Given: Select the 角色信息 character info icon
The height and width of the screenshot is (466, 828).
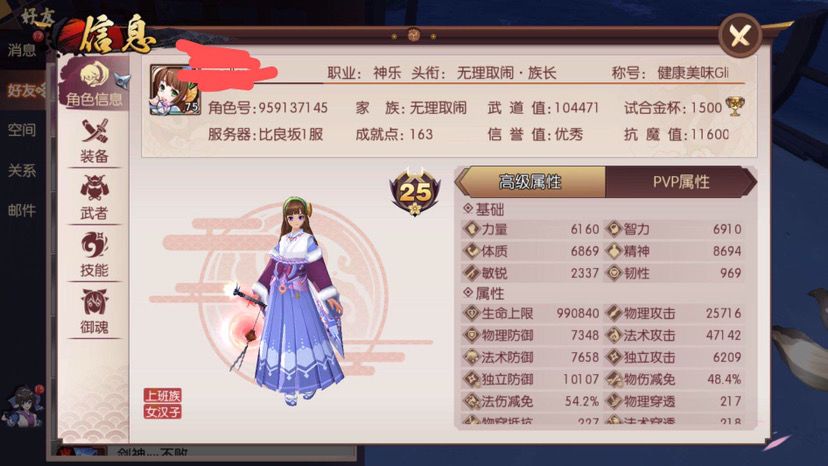Looking at the screenshot, I should coord(94,85).
